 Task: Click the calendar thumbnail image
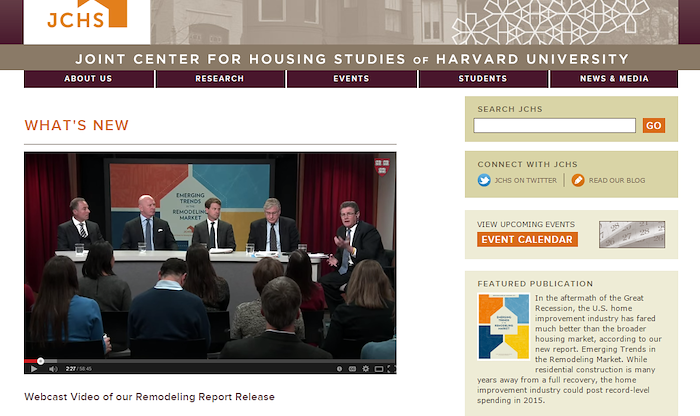pos(632,234)
